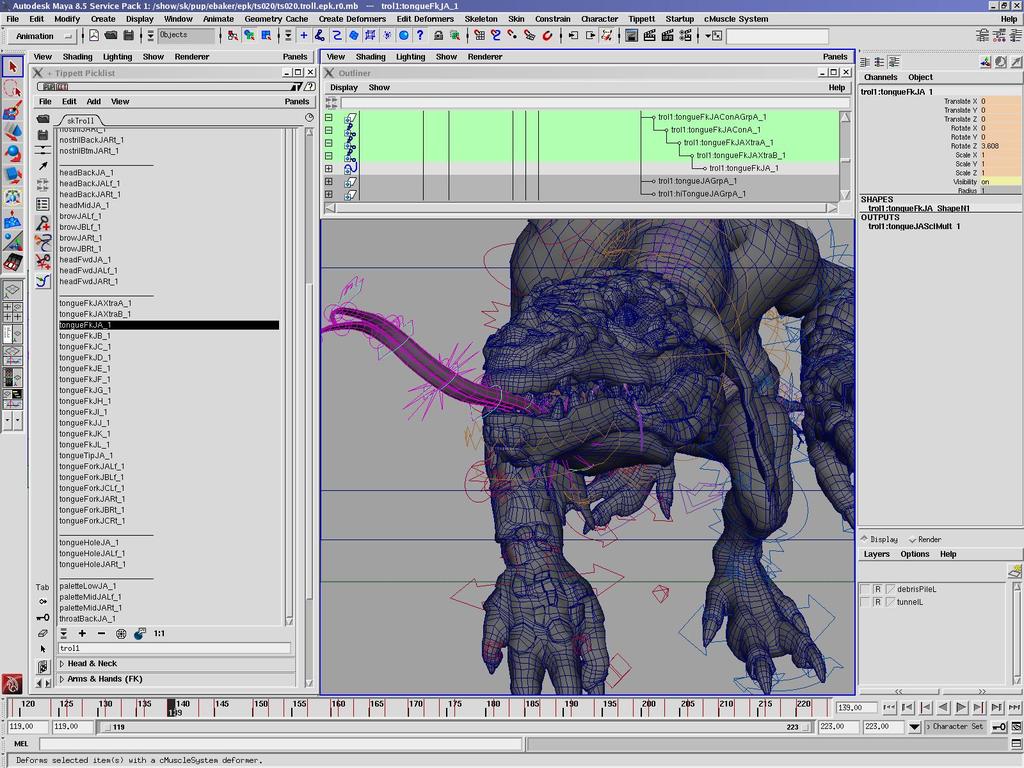Click the auto keyframe key icon

[x=999, y=727]
